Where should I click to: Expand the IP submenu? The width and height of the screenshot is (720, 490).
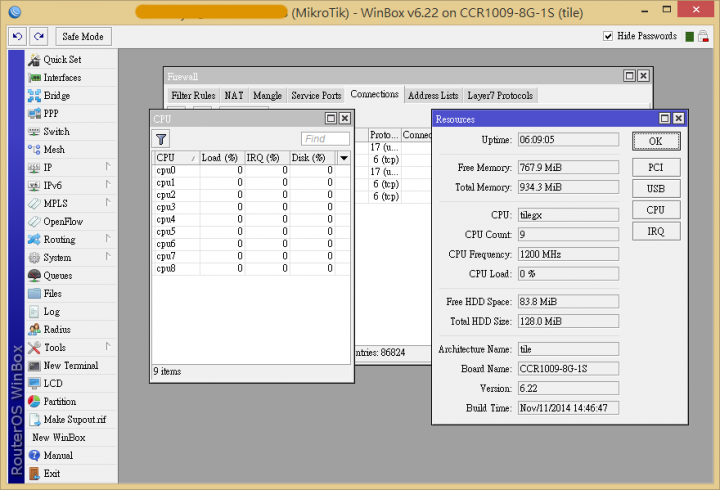pos(108,166)
